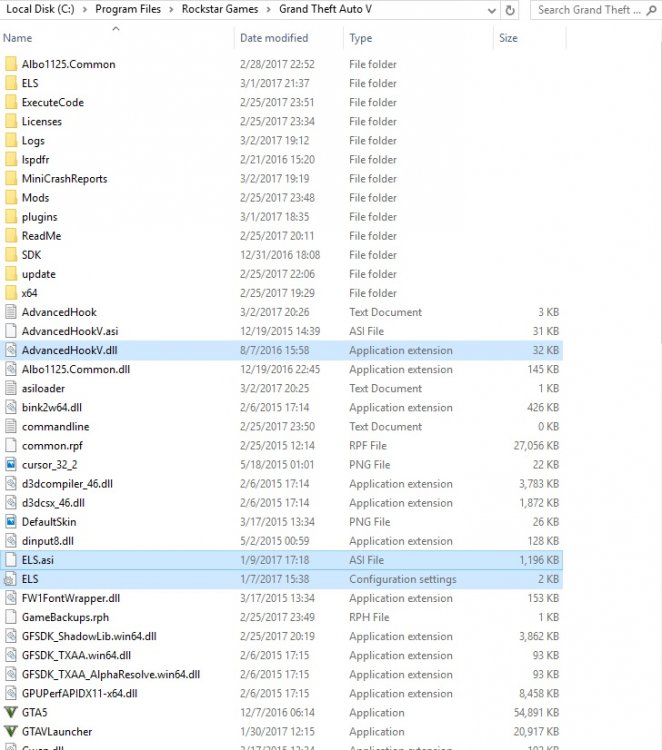Click the Configuration settings type cell
Image resolution: width=662 pixels, height=750 pixels.
(403, 579)
